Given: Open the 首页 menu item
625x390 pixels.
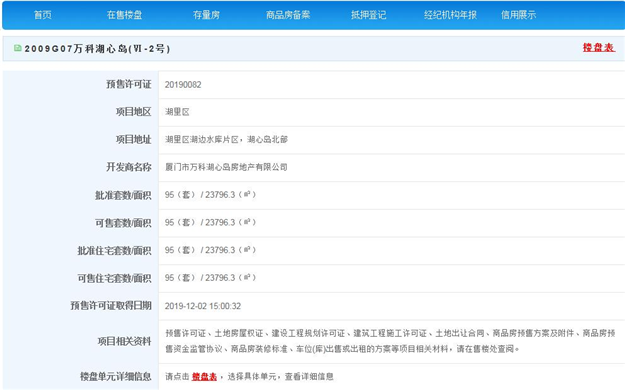Looking at the screenshot, I should point(43,15).
